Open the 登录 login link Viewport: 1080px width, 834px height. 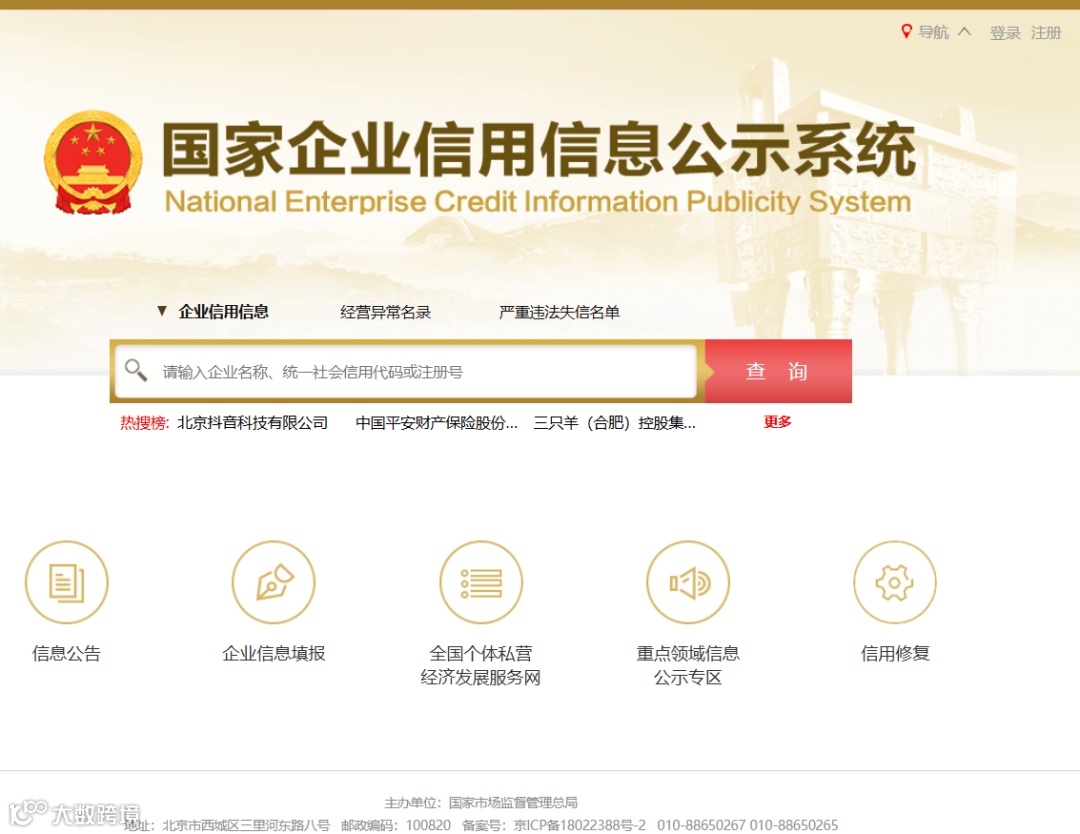point(1005,32)
